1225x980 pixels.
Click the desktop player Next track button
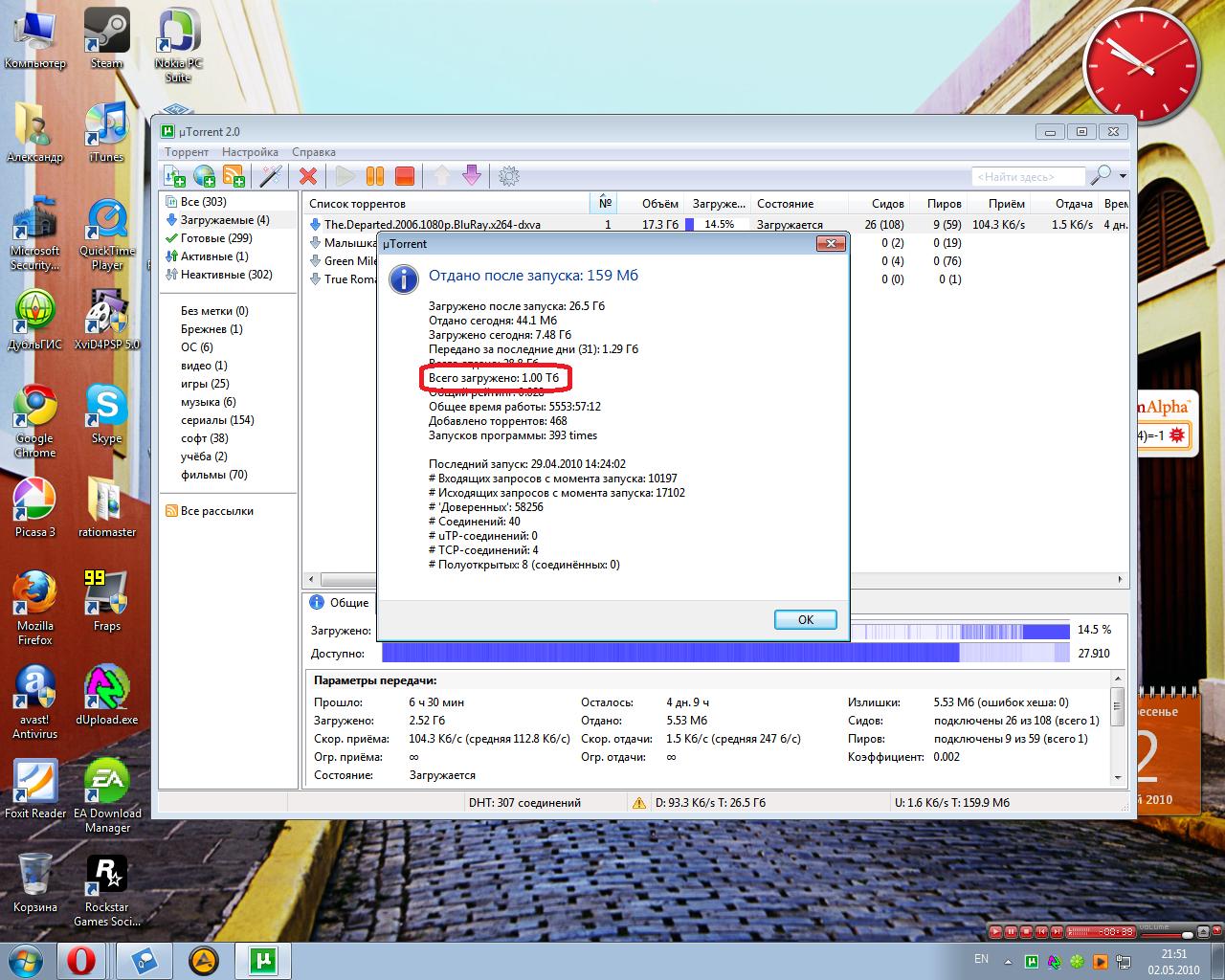pos(1057,931)
